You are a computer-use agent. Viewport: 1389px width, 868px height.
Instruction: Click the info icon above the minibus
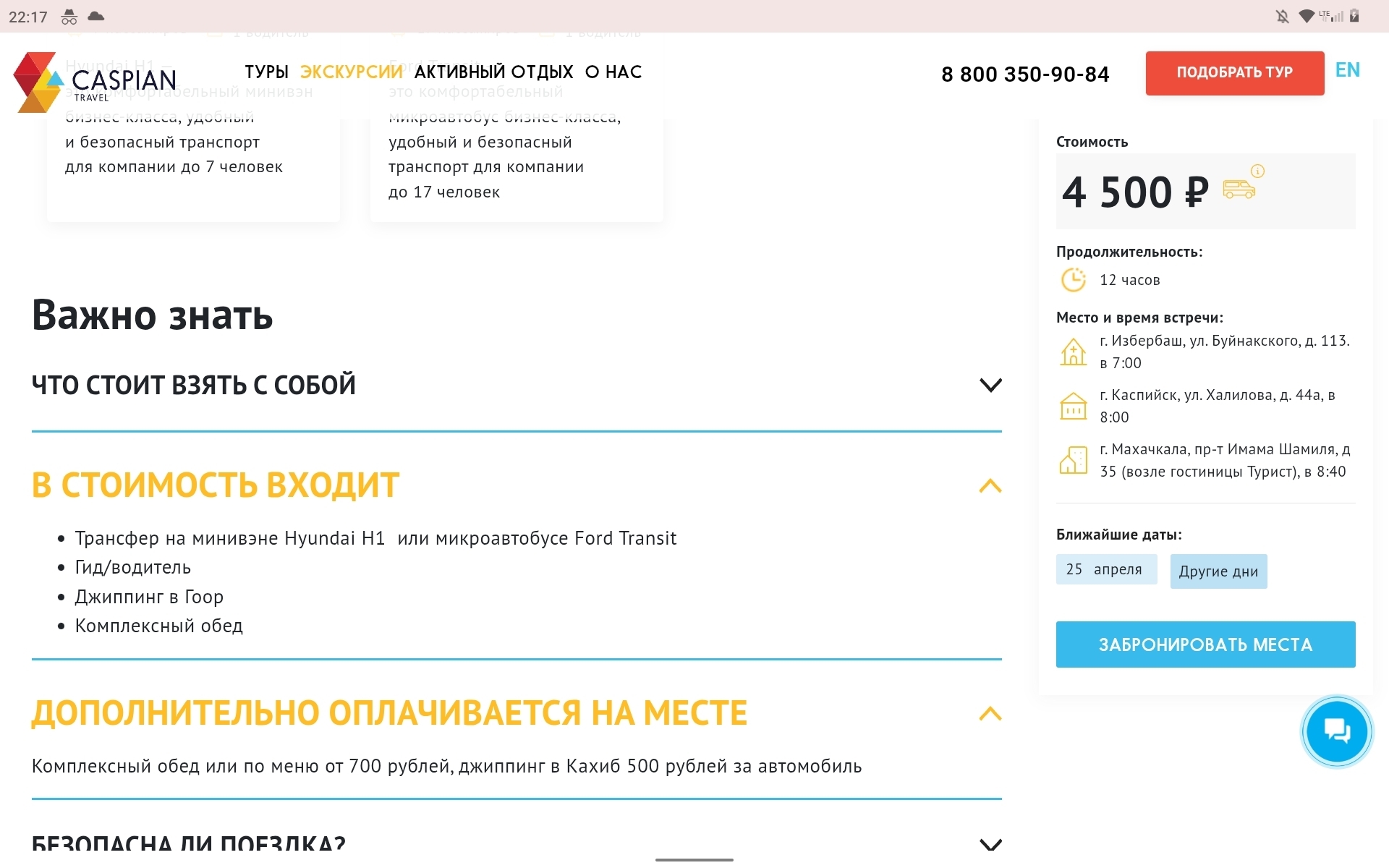[x=1258, y=171]
